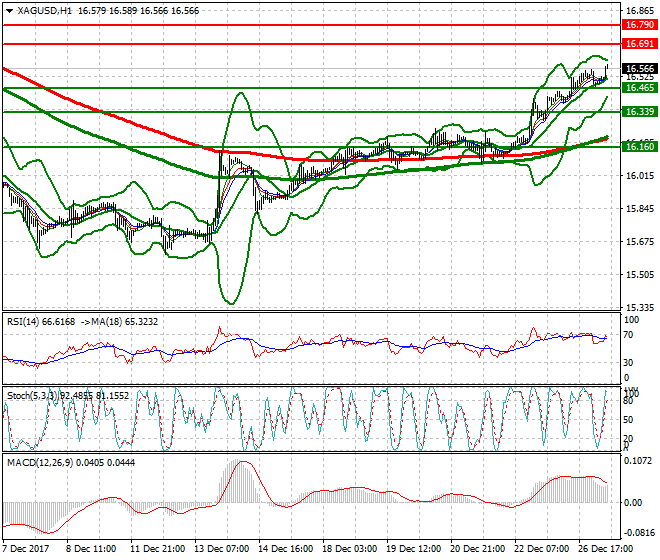Click the 8 Dec 11:00 time label
The height and width of the screenshot is (560, 660).
91,549
